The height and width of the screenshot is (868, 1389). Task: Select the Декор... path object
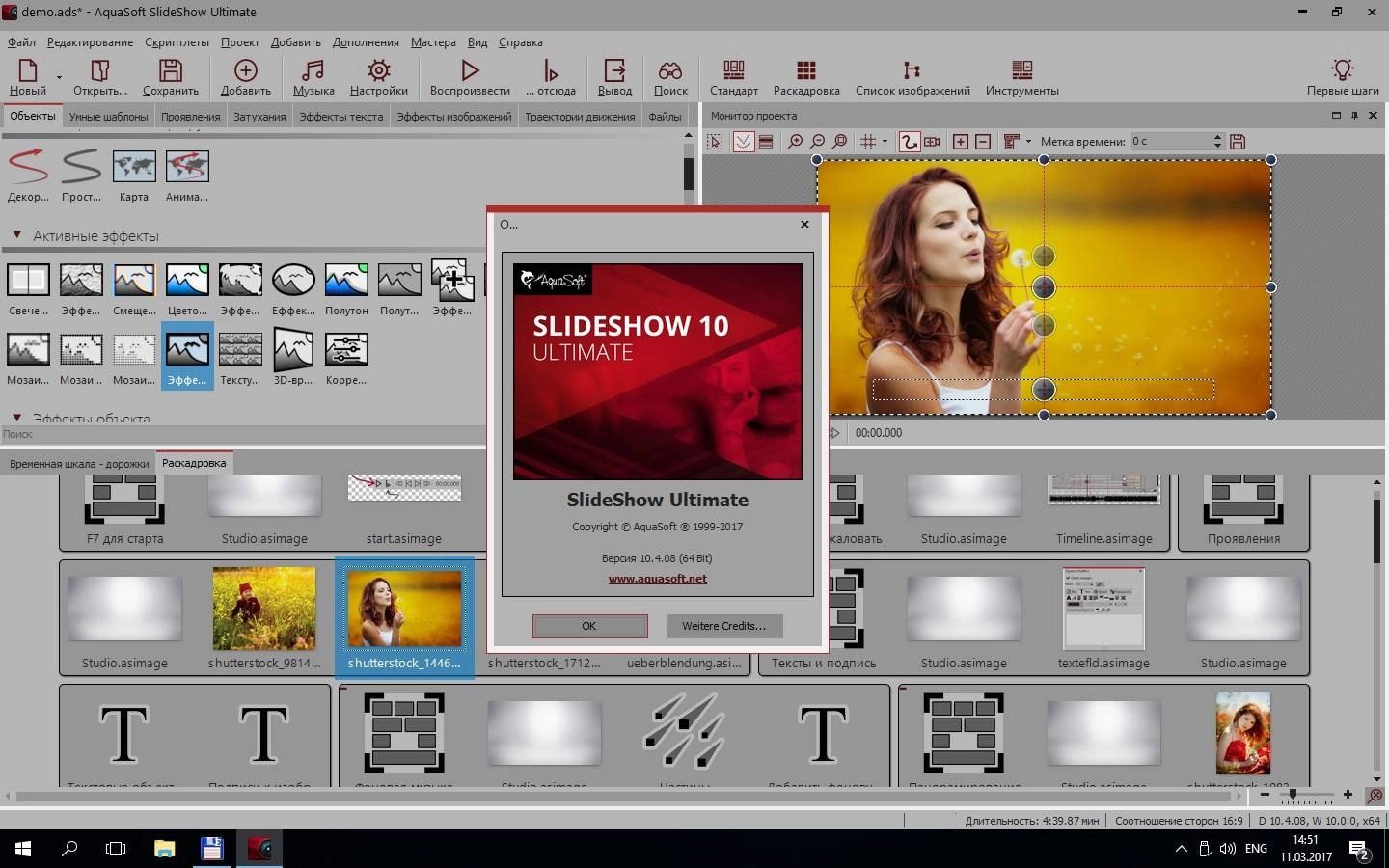click(x=28, y=176)
